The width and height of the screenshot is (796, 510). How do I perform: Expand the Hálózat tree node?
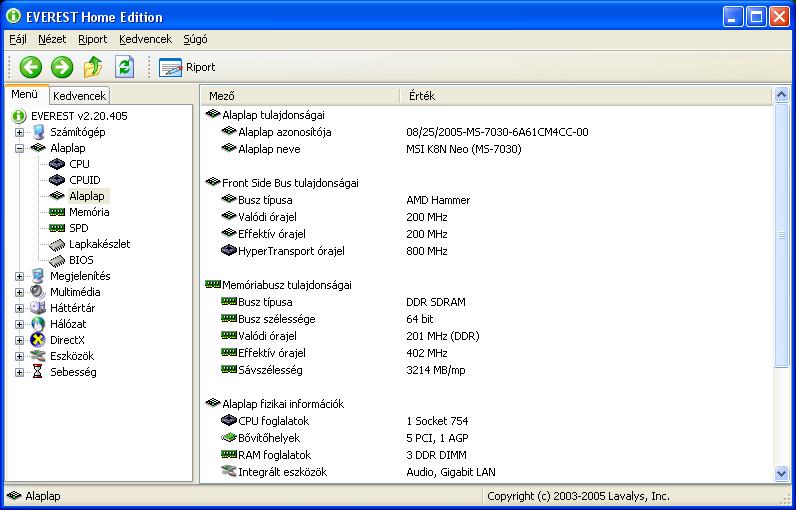point(19,325)
